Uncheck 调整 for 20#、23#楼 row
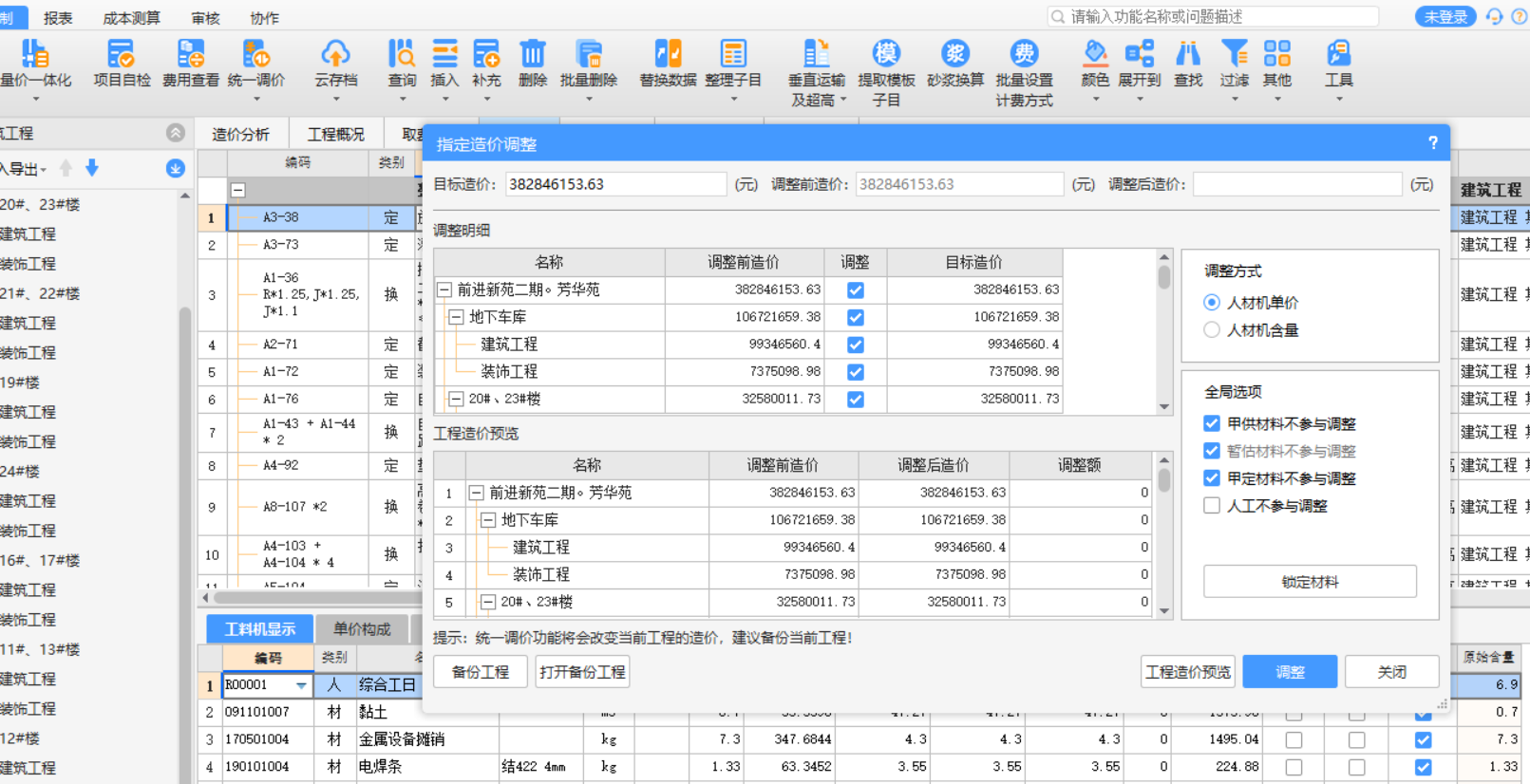 (856, 400)
